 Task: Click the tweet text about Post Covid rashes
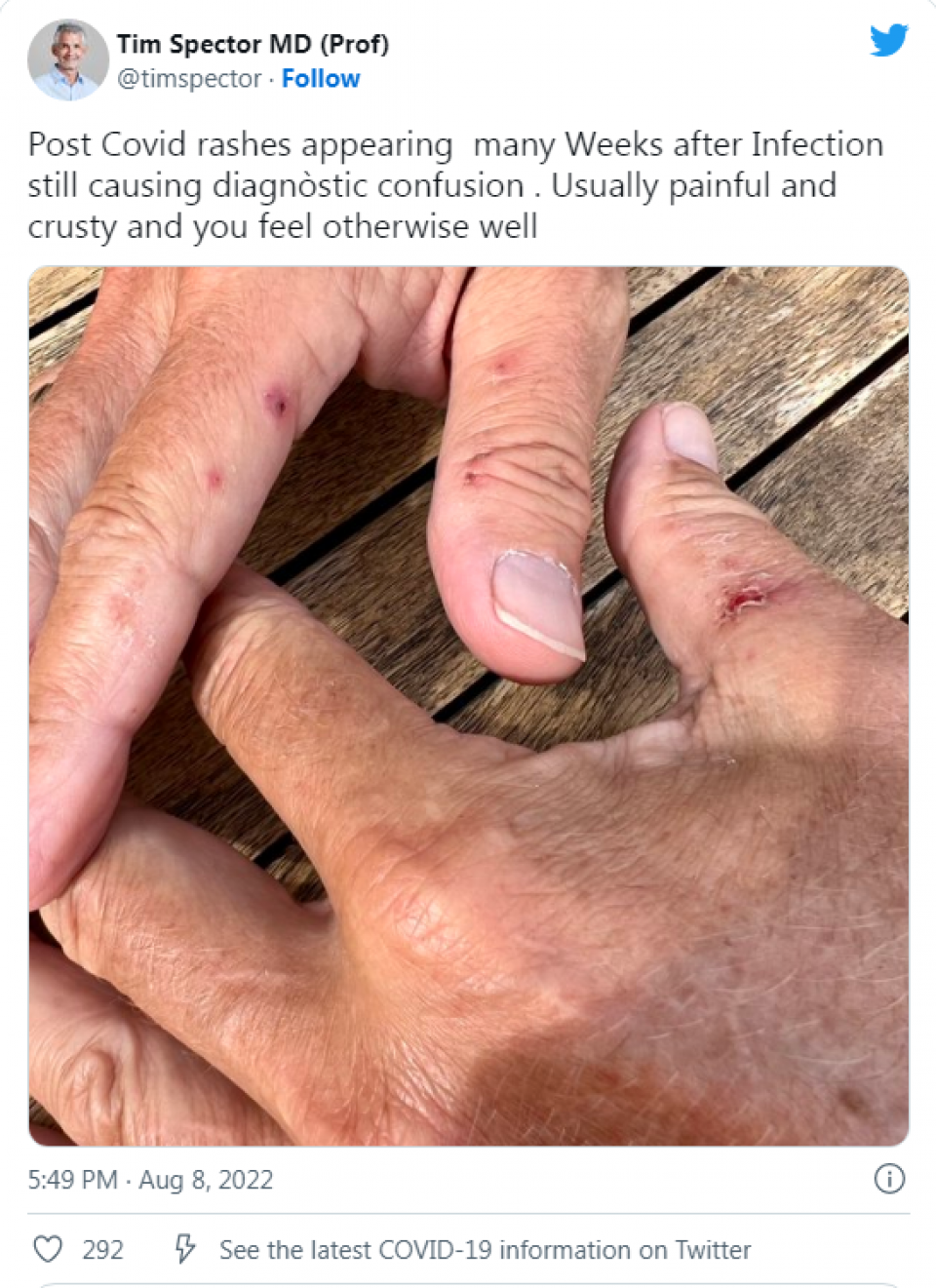[455, 185]
